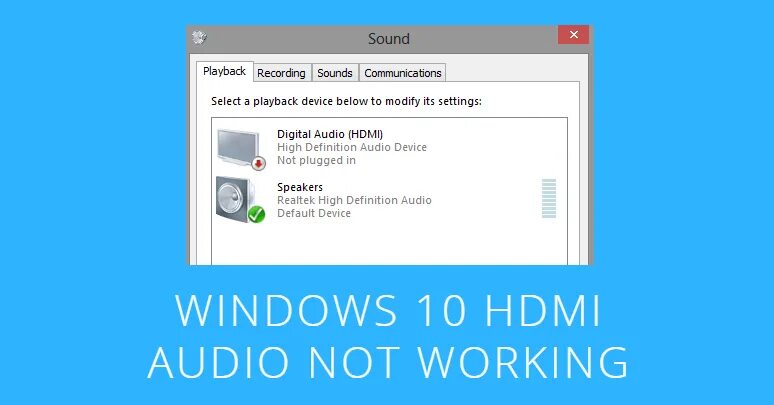Close the Sound dialog window
774x405 pixels.
click(574, 35)
